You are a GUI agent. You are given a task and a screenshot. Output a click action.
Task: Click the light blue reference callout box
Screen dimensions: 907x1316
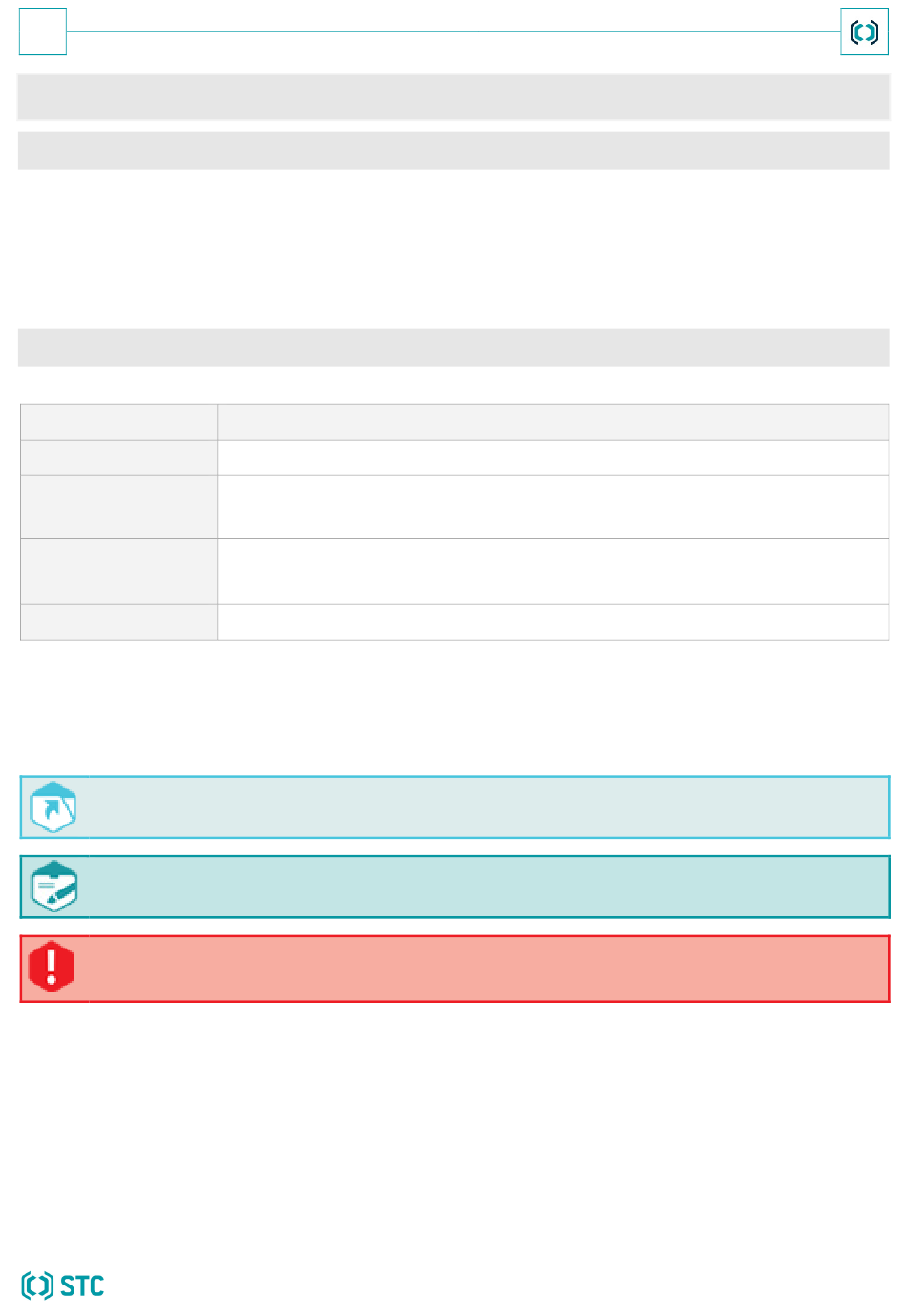click(454, 807)
